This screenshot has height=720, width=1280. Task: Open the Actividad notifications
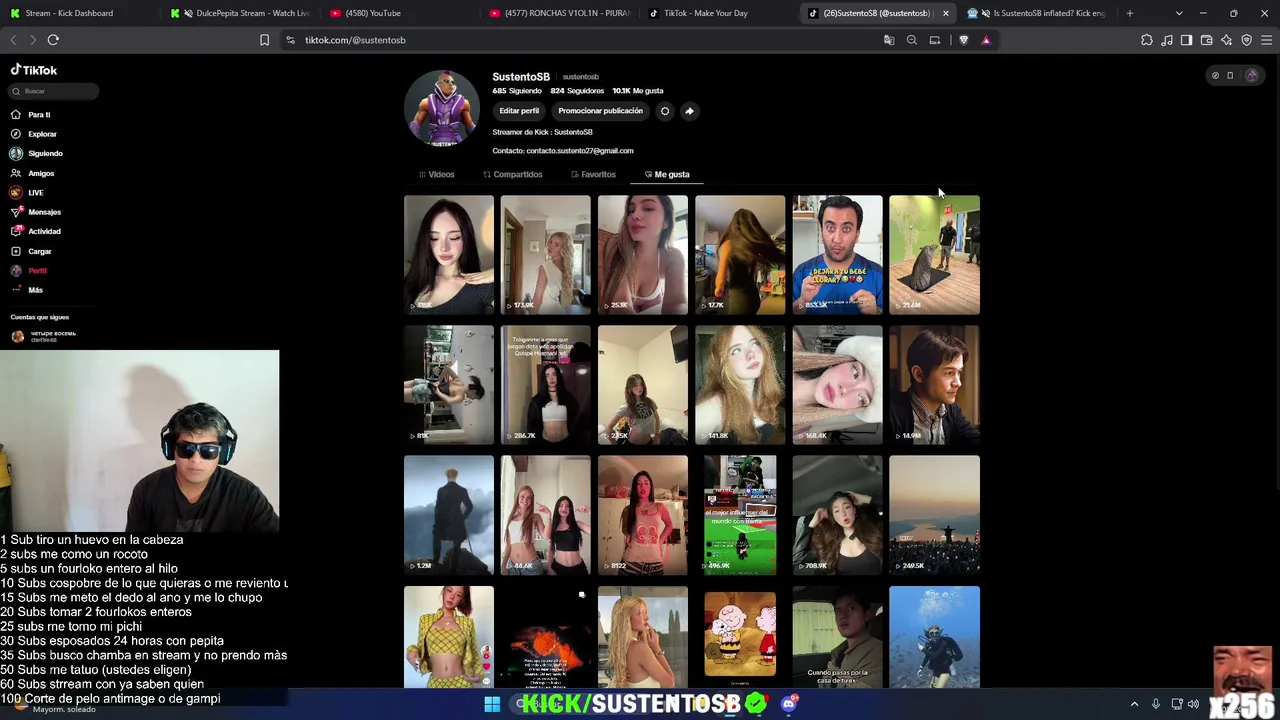coord(36,231)
